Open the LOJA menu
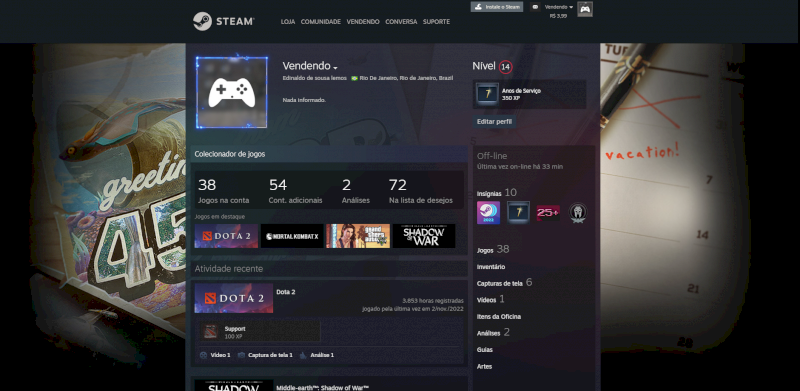The width and height of the screenshot is (800, 391). click(288, 22)
